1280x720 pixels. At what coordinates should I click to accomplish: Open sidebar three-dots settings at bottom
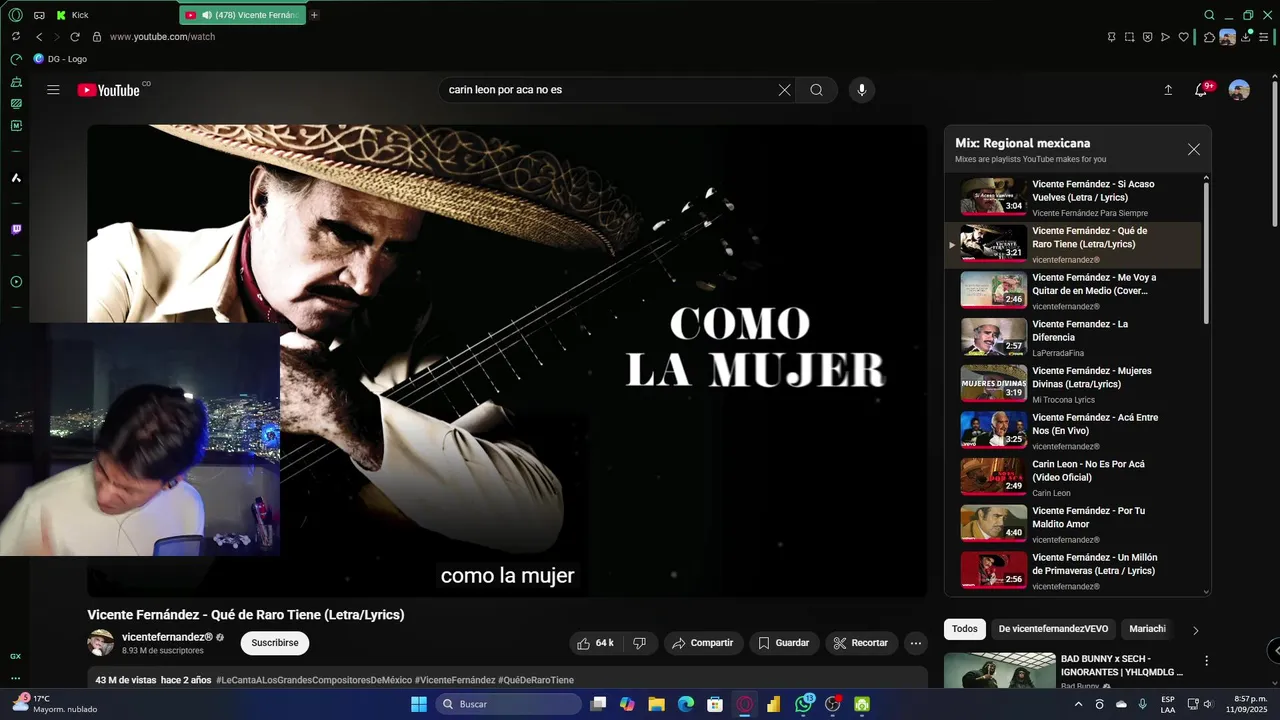(16, 678)
